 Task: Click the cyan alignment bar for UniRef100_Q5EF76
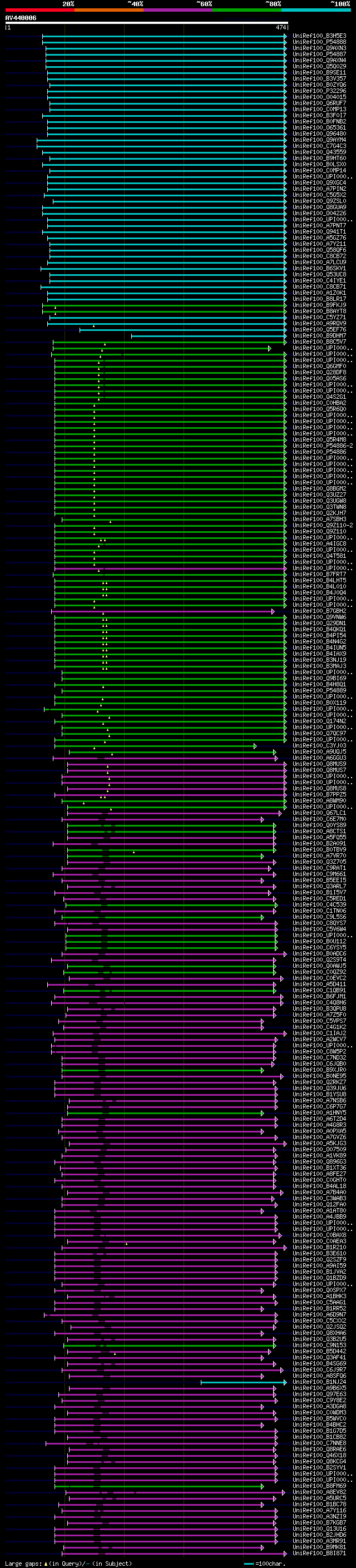(x=183, y=330)
